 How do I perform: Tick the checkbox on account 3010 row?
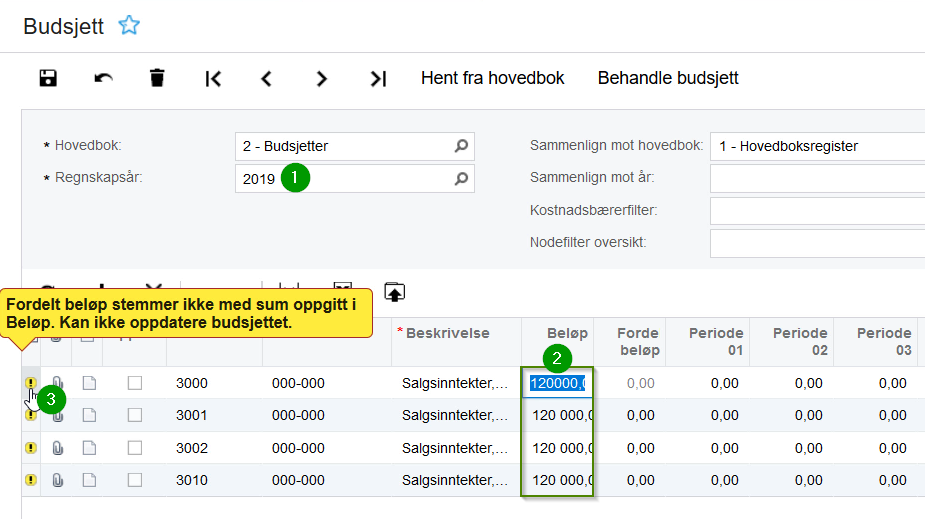click(135, 480)
